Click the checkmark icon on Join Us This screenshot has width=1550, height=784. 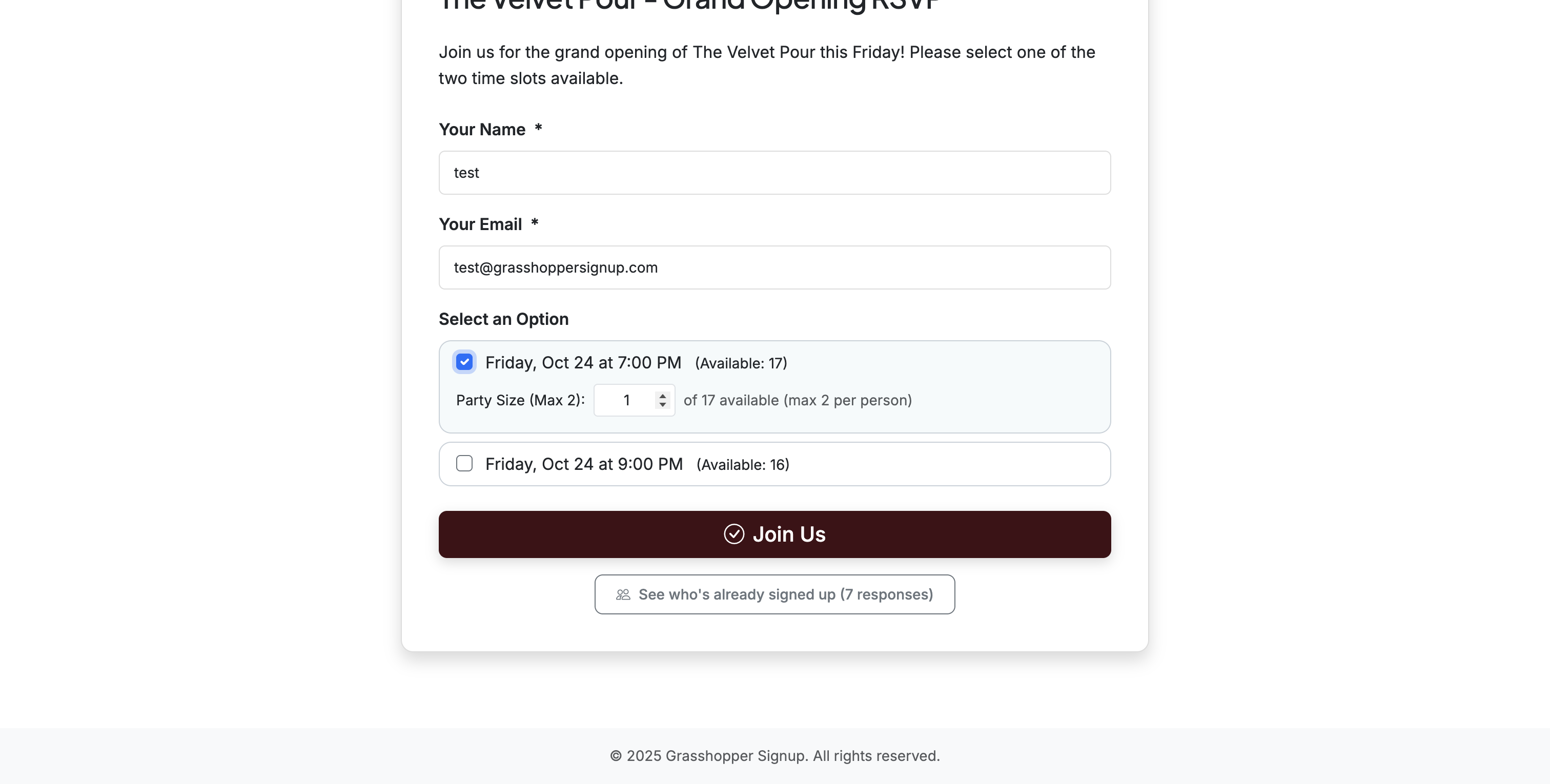point(733,534)
